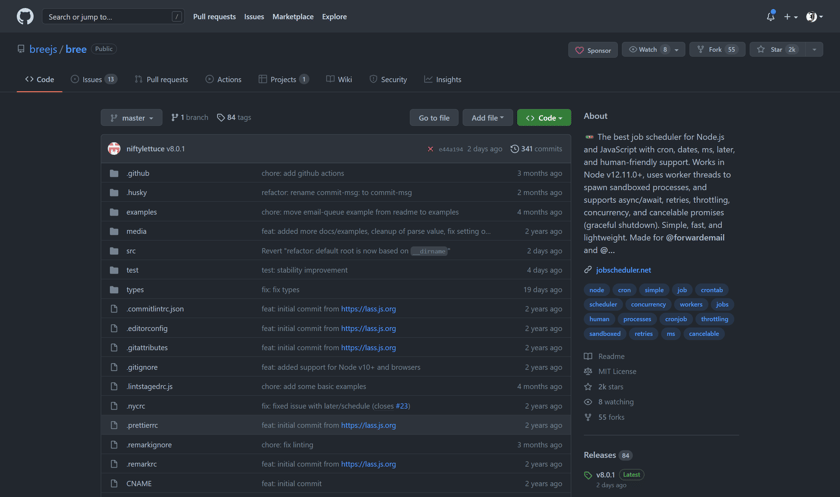Image resolution: width=840 pixels, height=497 pixels.
Task: View the 341 commits history
Action: click(x=536, y=149)
